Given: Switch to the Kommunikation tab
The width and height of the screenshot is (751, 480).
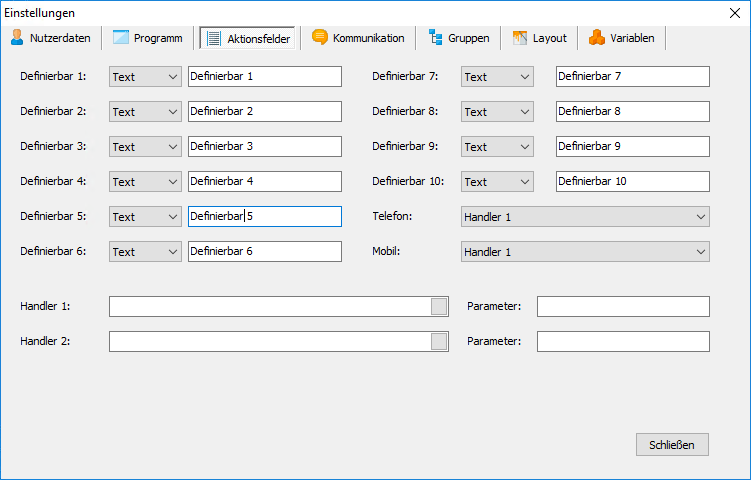Looking at the screenshot, I should coord(358,38).
